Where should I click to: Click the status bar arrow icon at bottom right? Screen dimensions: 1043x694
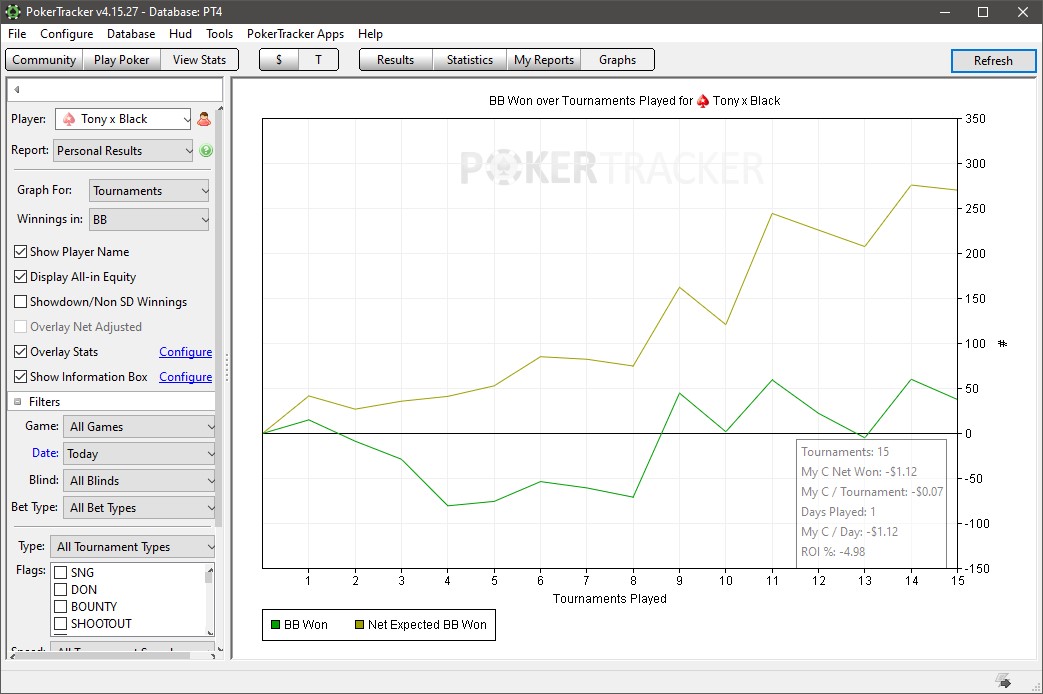click(x=1003, y=681)
